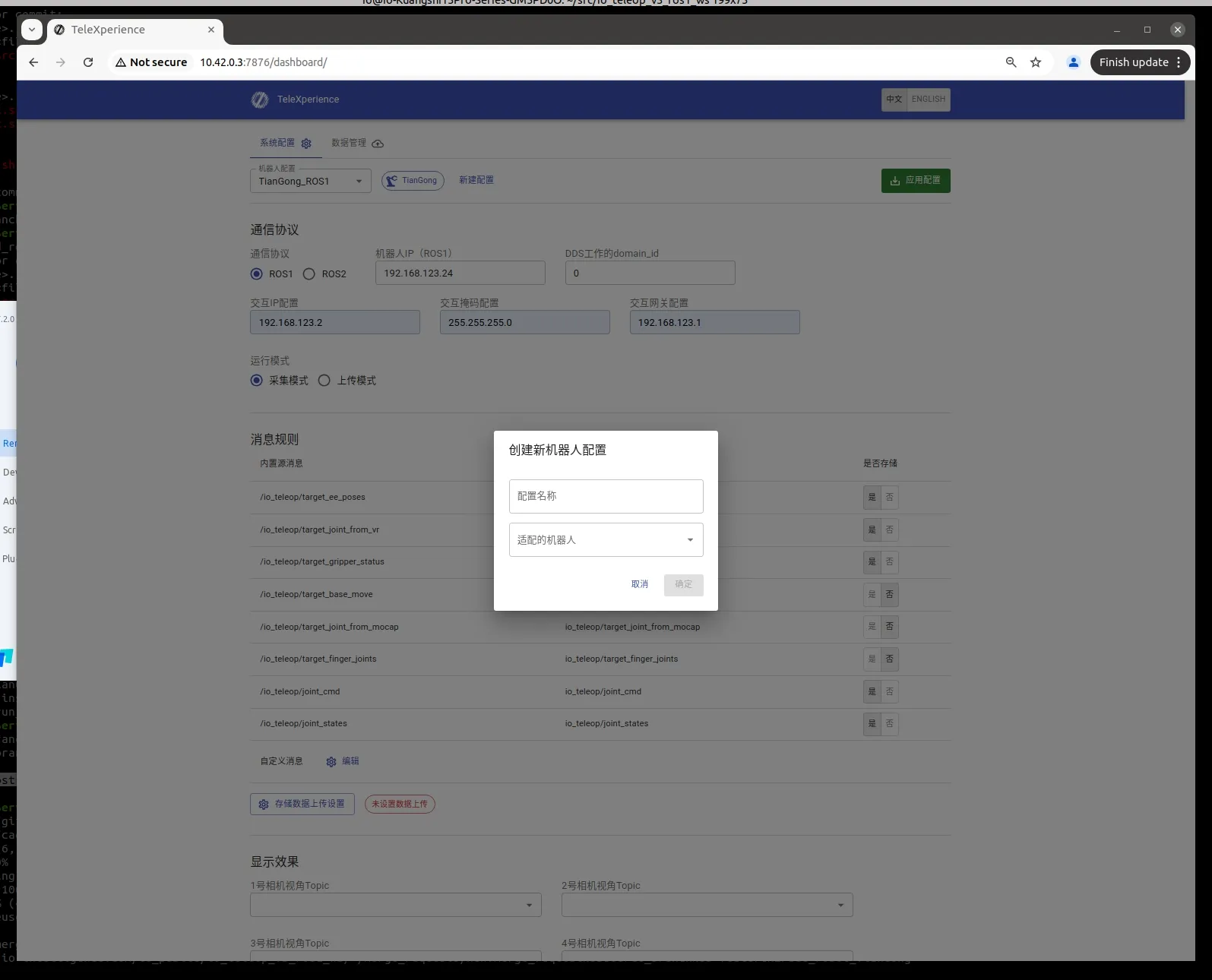Screen dimensions: 1212x980
Task: Click the DDS domain_id field
Action: [x=650, y=273]
